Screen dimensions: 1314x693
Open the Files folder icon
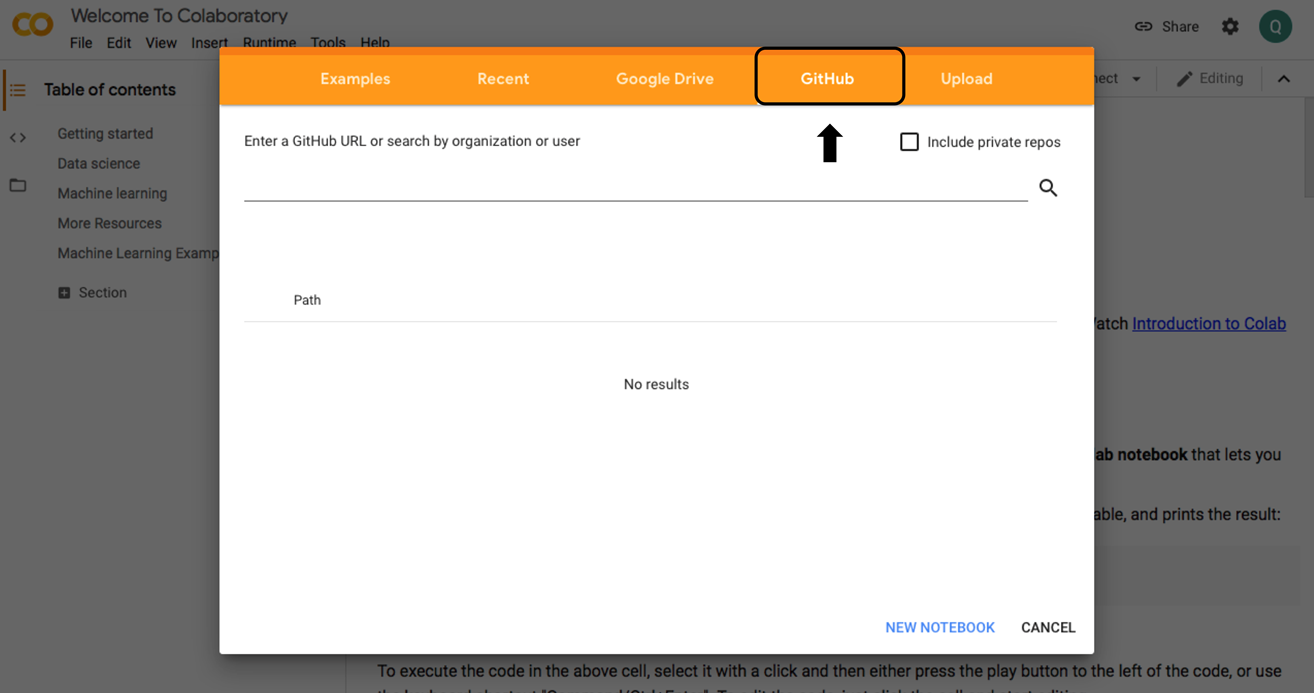click(x=18, y=185)
